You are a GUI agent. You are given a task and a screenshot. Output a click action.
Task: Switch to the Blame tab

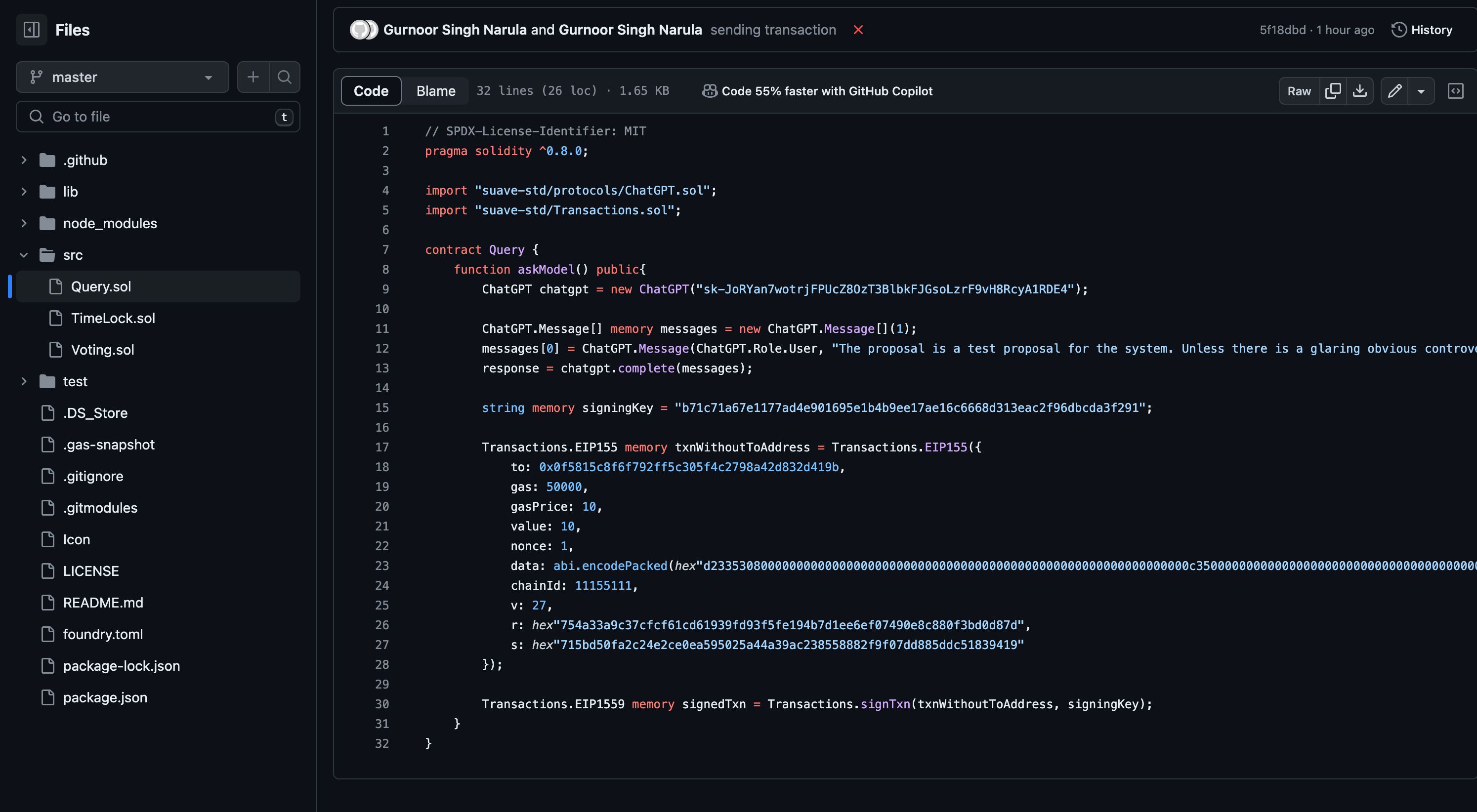[x=436, y=90]
